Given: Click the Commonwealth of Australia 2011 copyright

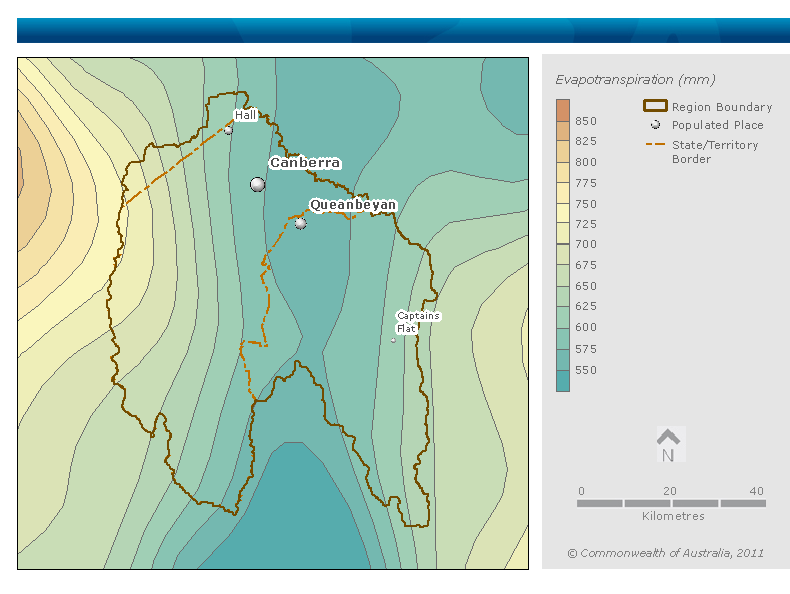Looking at the screenshot, I should [x=666, y=553].
